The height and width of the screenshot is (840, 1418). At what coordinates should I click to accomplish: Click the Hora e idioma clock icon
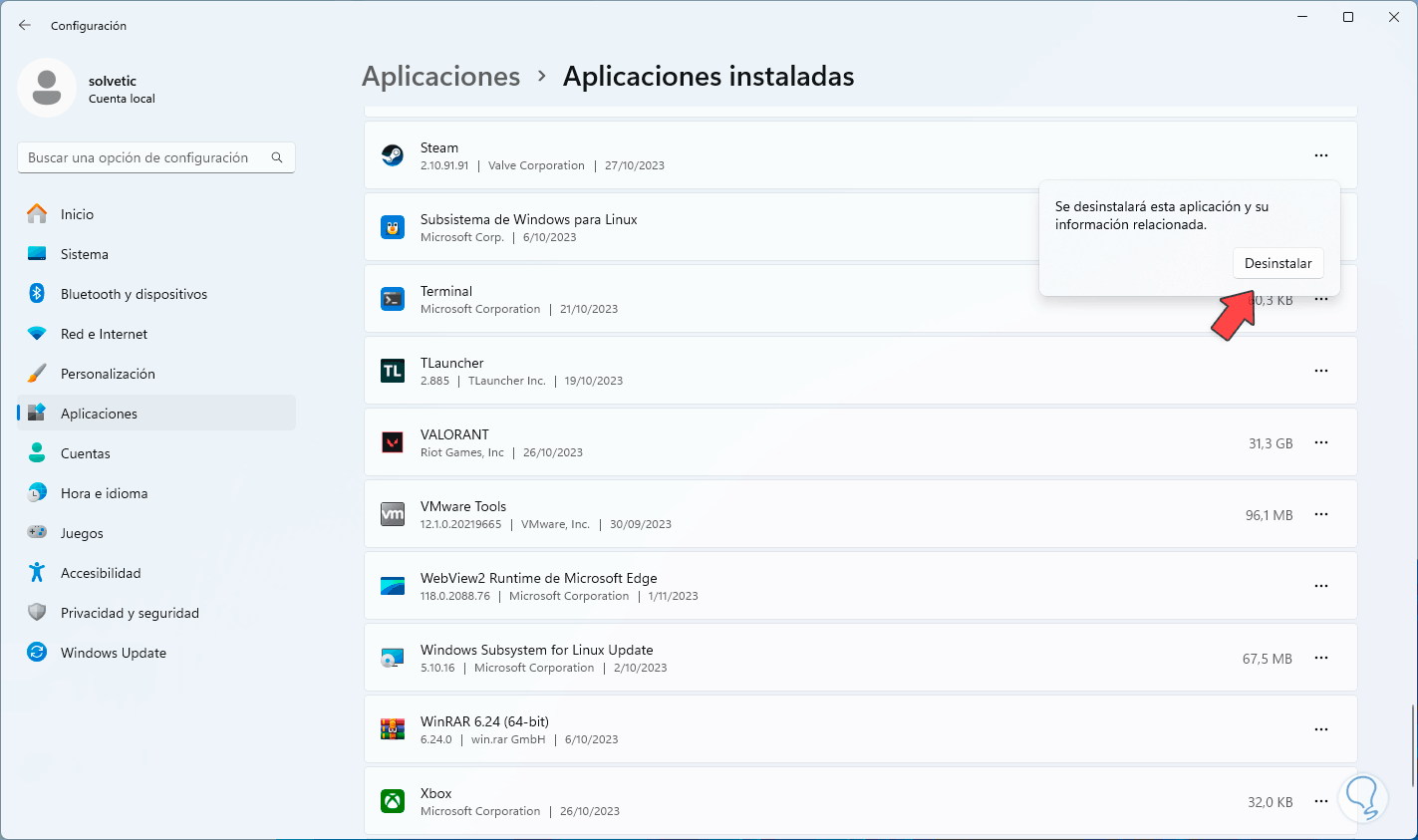click(37, 493)
